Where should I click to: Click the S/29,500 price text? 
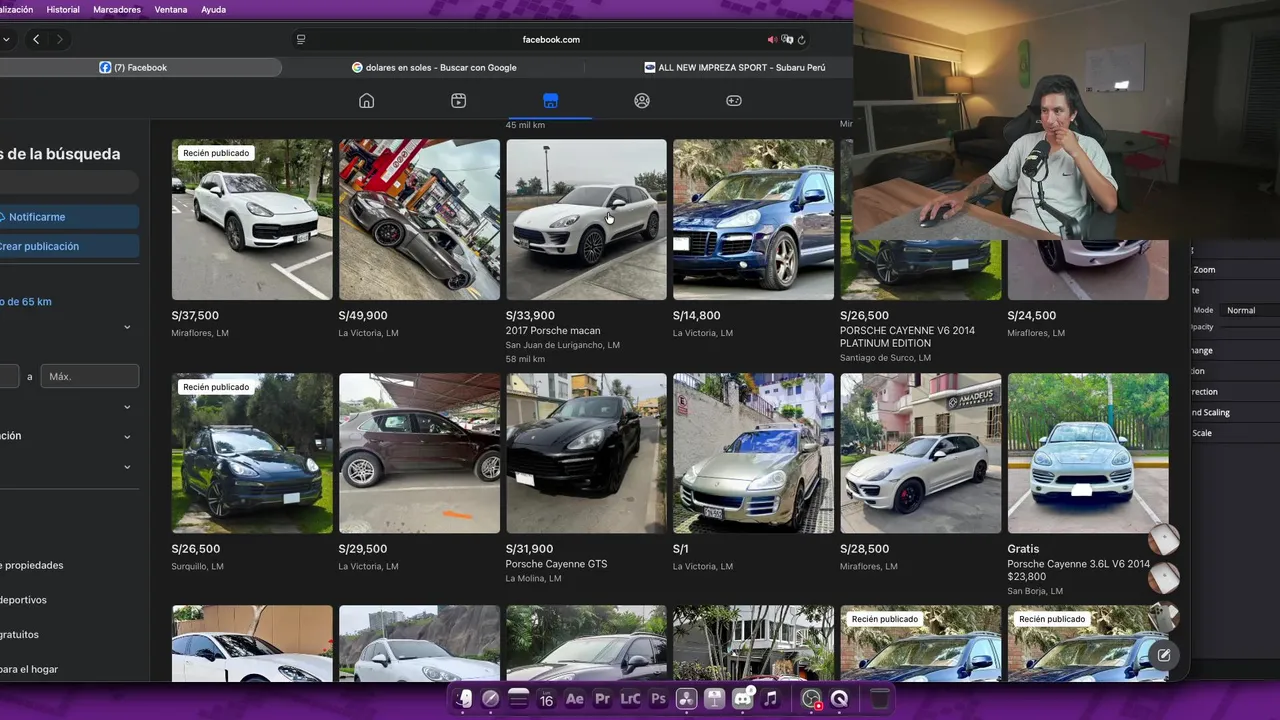pyautogui.click(x=363, y=549)
